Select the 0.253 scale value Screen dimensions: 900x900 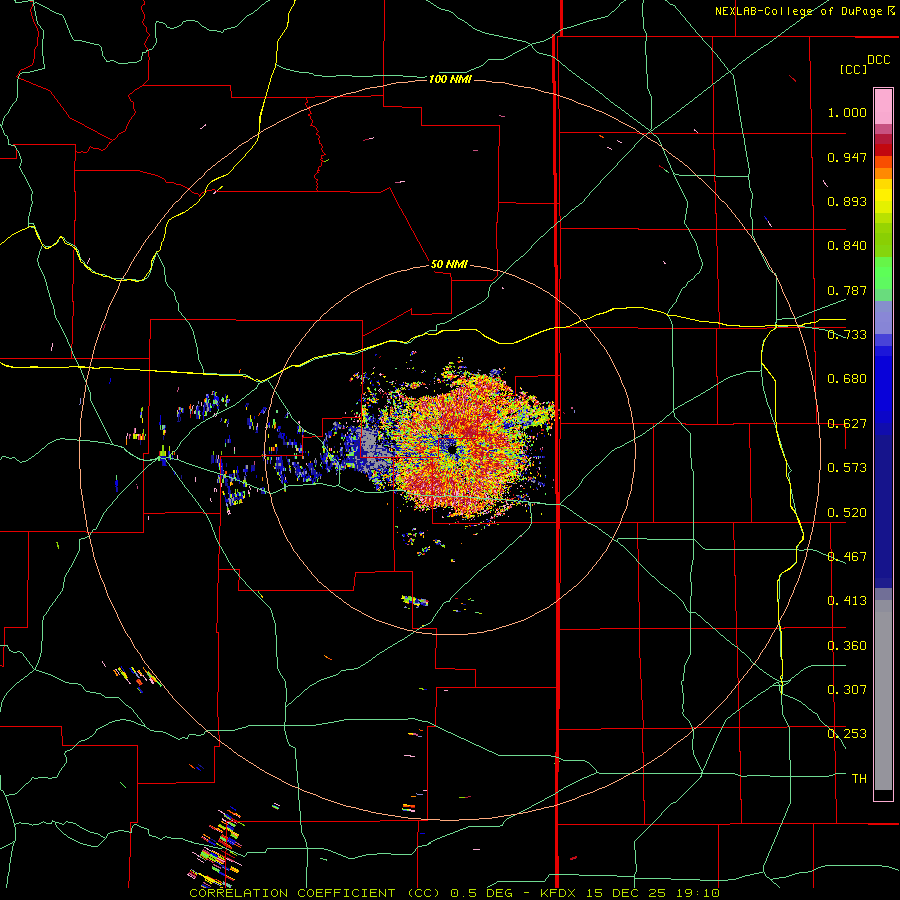click(847, 734)
